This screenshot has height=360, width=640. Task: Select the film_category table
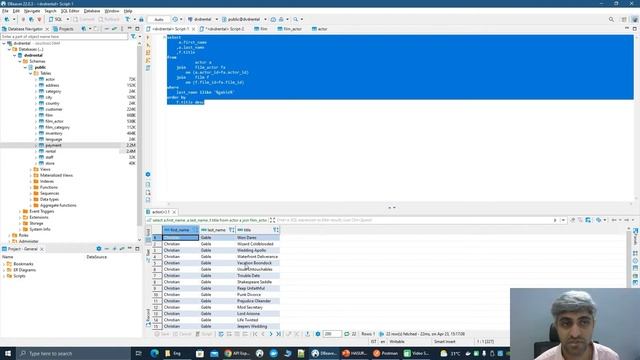pyautogui.click(x=57, y=127)
